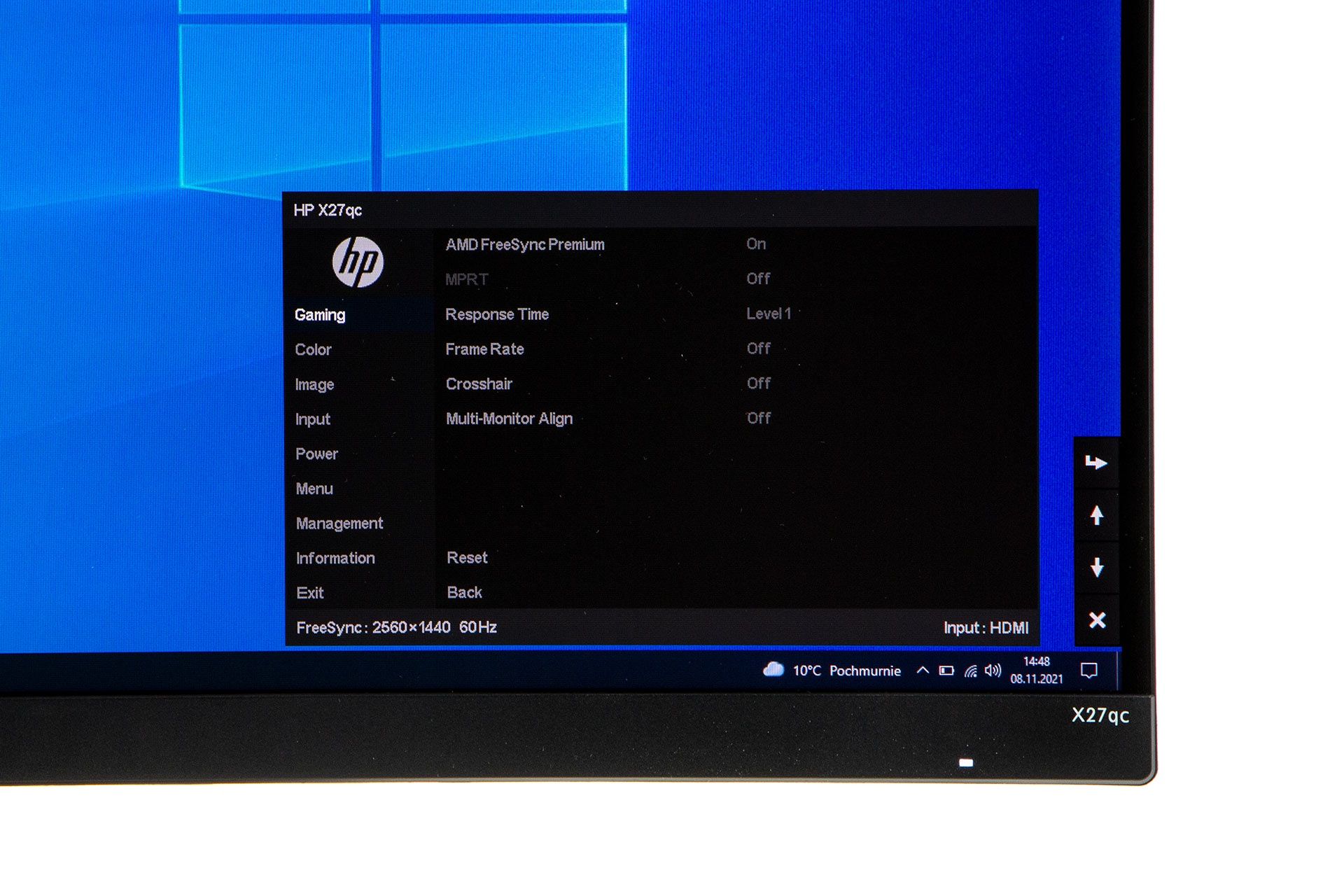This screenshot has width=1344, height=896.
Task: Click the '10°C Pochmurnie' weather text
Action: pos(846,671)
